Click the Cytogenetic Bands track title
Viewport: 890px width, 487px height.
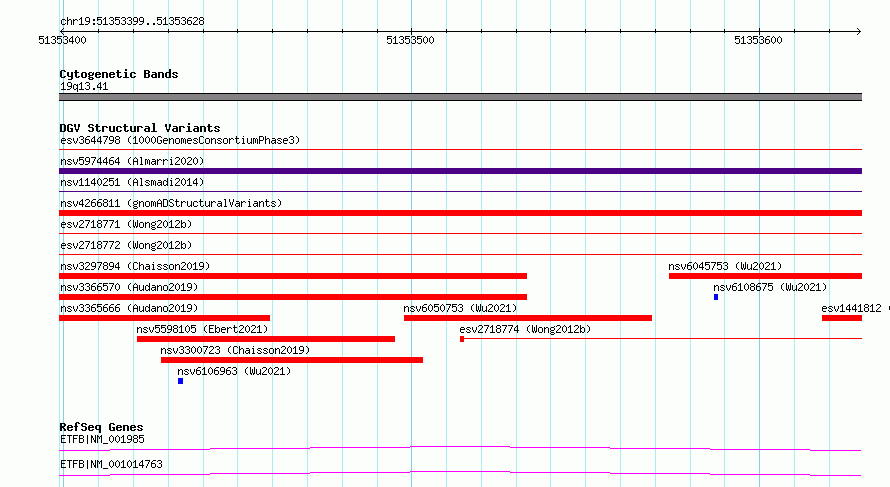pos(119,74)
